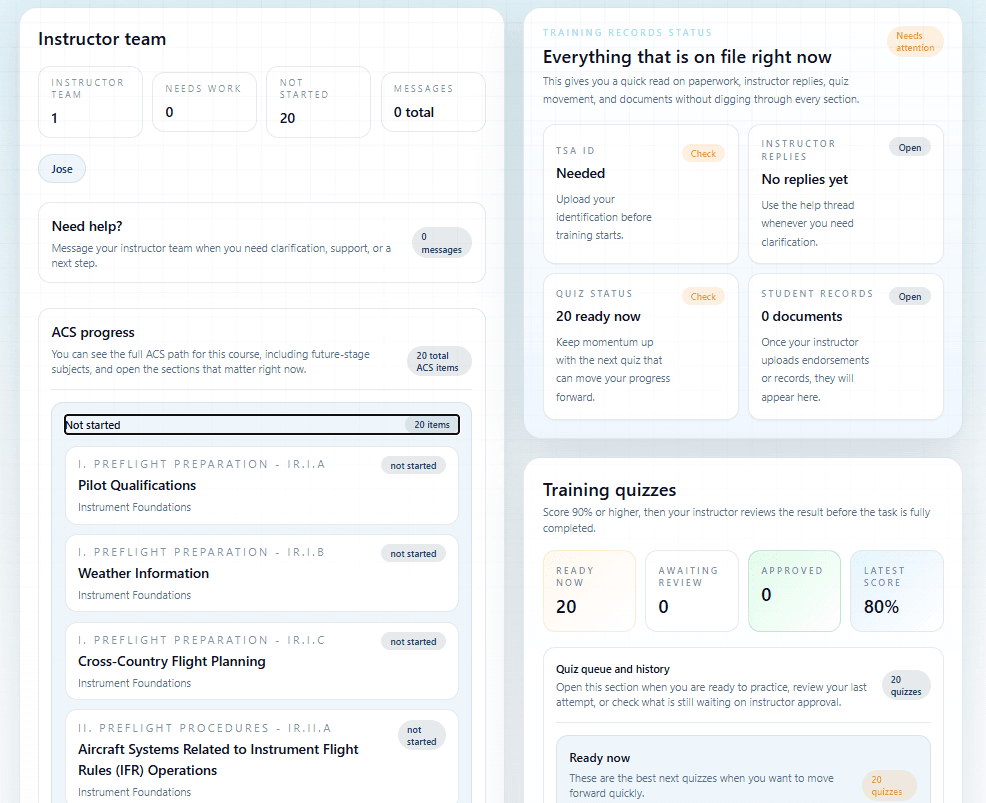986x803 pixels.
Task: Click not started badge on Pilot Qualifications
Action: pos(413,465)
